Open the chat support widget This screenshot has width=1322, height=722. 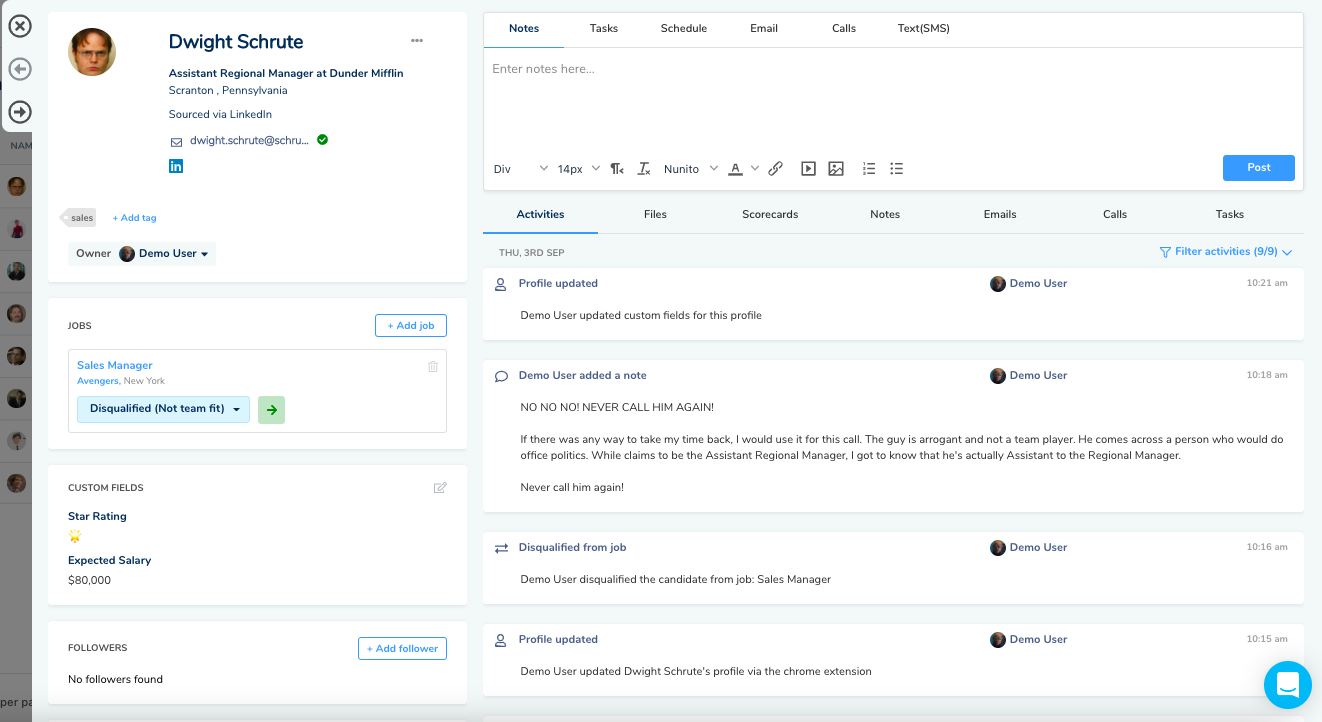1288,685
